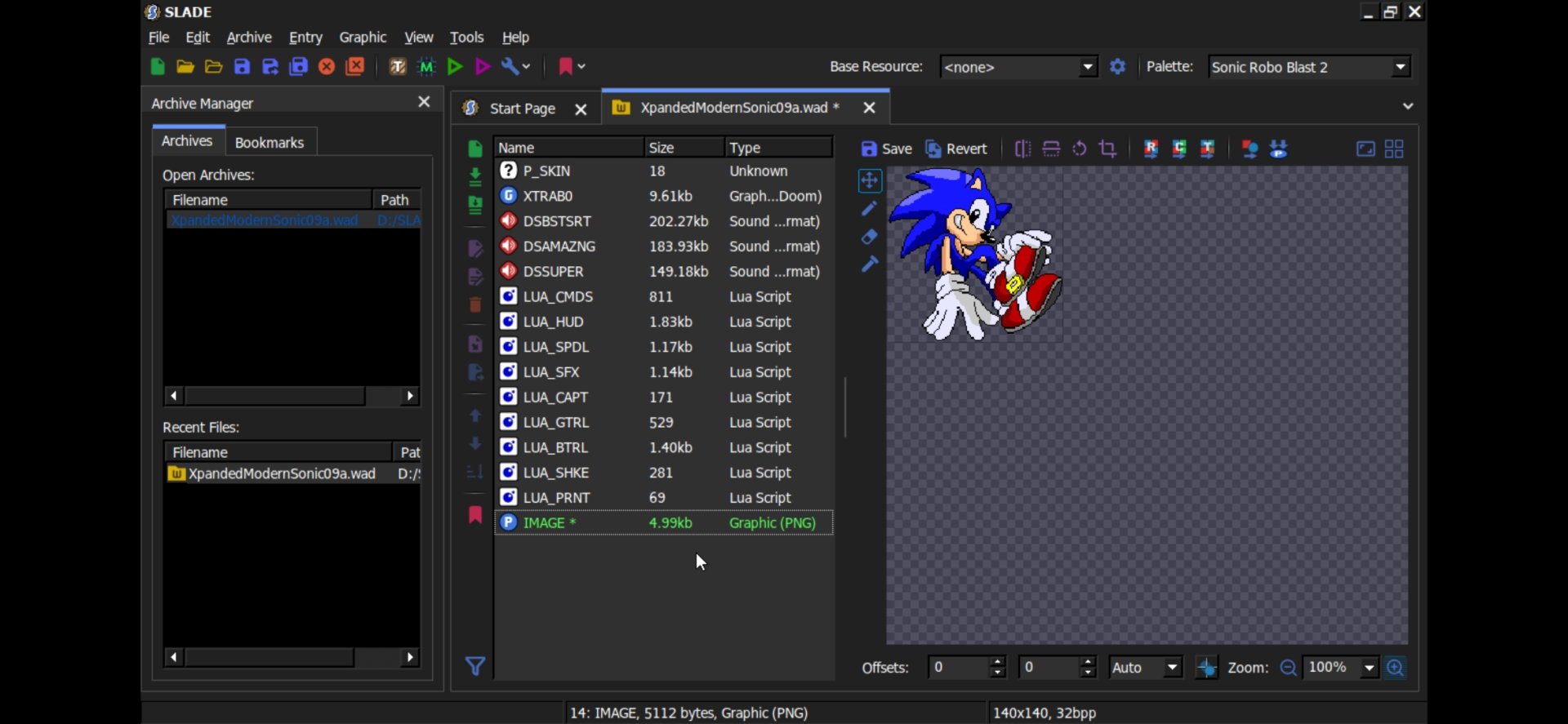Close the Archive Manager panel
Image resolution: width=1568 pixels, height=724 pixels.
tap(424, 102)
